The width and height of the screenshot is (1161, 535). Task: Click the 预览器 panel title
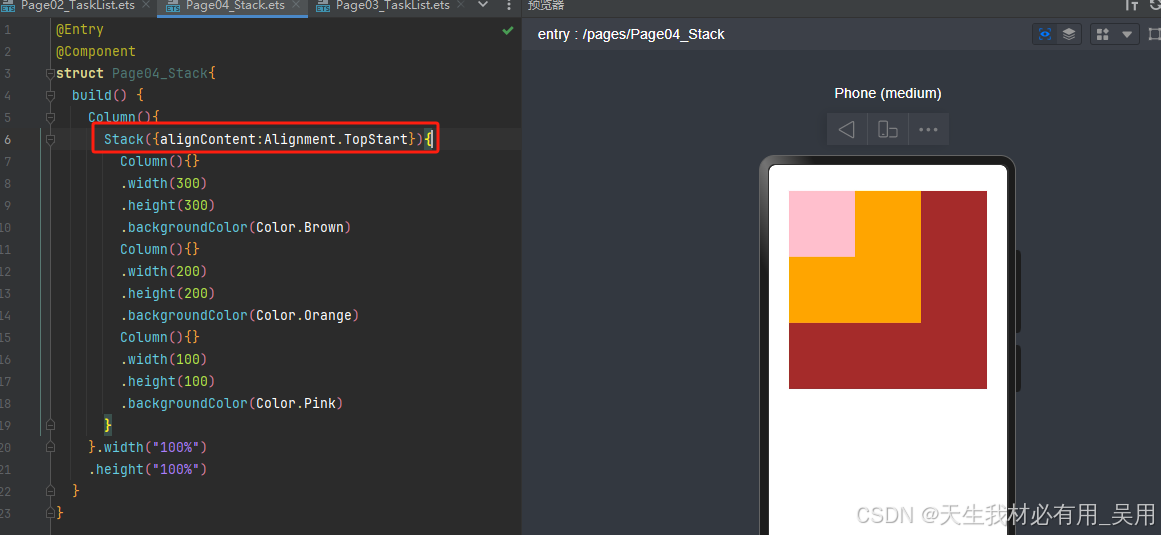click(x=546, y=5)
